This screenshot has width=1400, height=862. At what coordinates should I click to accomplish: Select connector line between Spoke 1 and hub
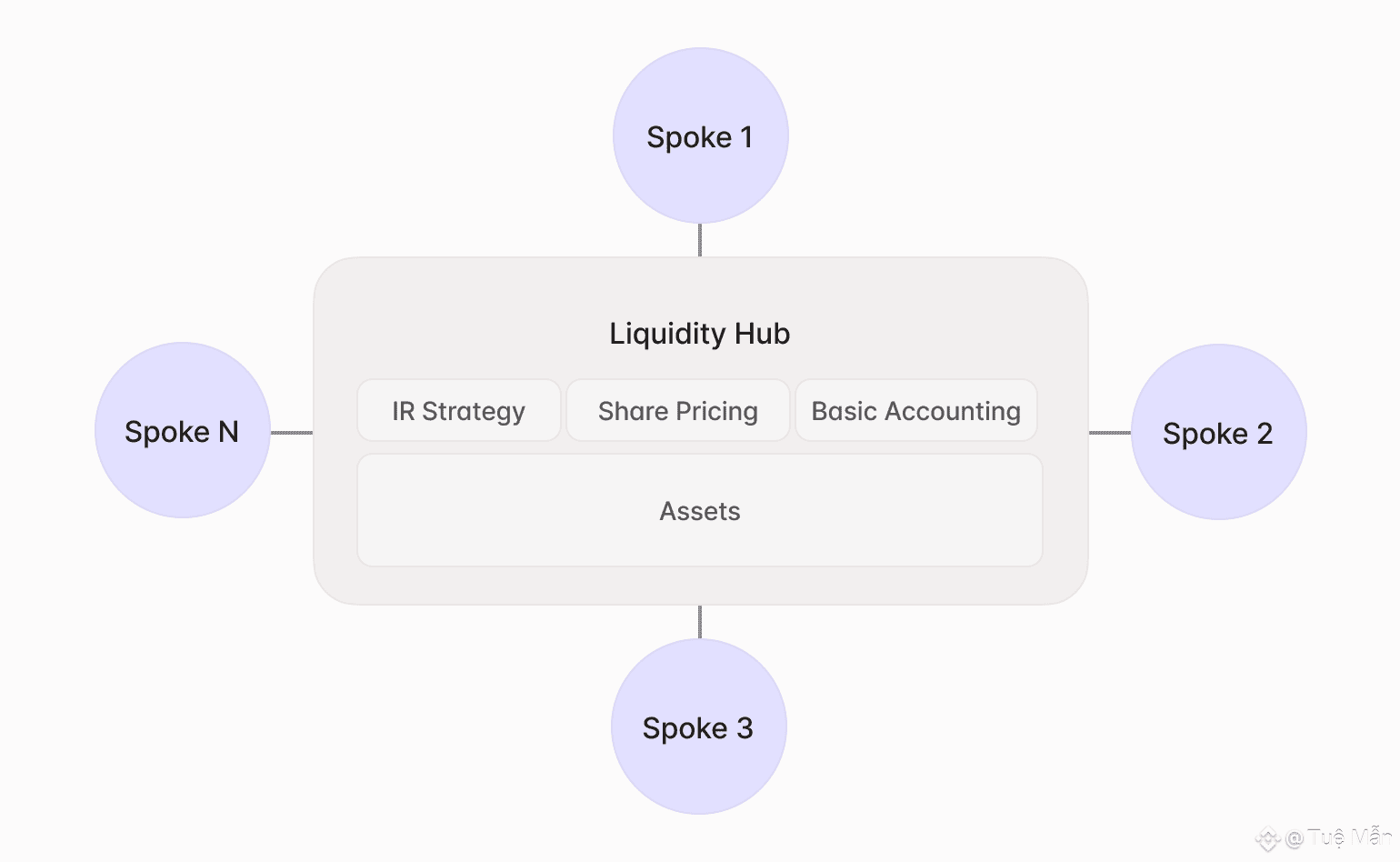click(x=700, y=240)
